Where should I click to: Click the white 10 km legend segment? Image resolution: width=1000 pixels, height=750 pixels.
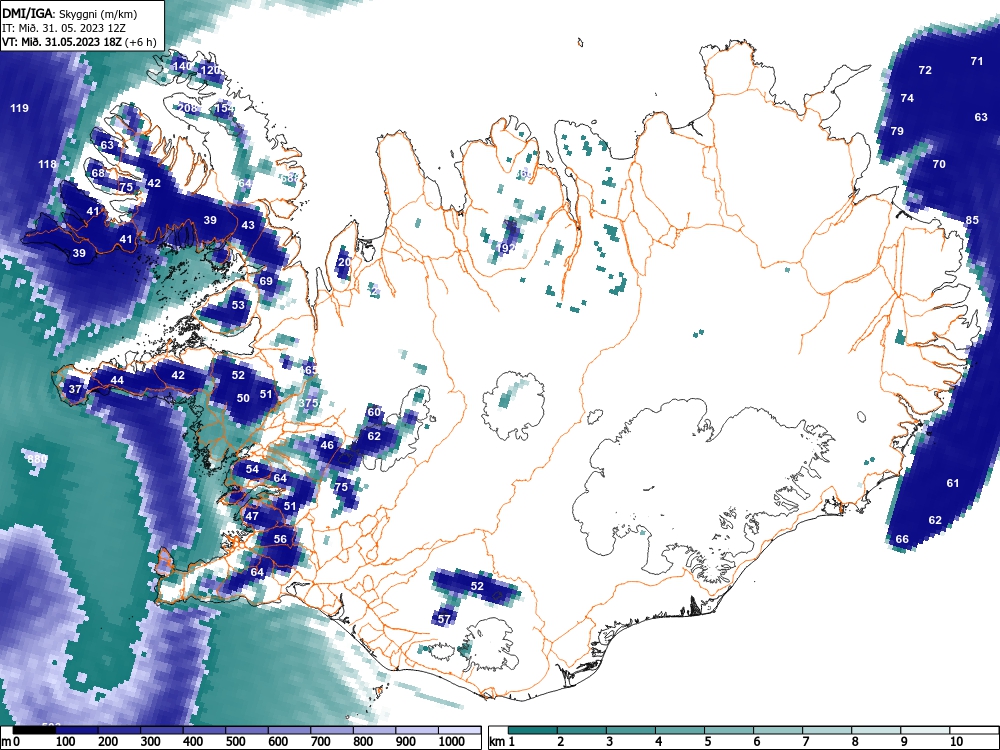974,730
